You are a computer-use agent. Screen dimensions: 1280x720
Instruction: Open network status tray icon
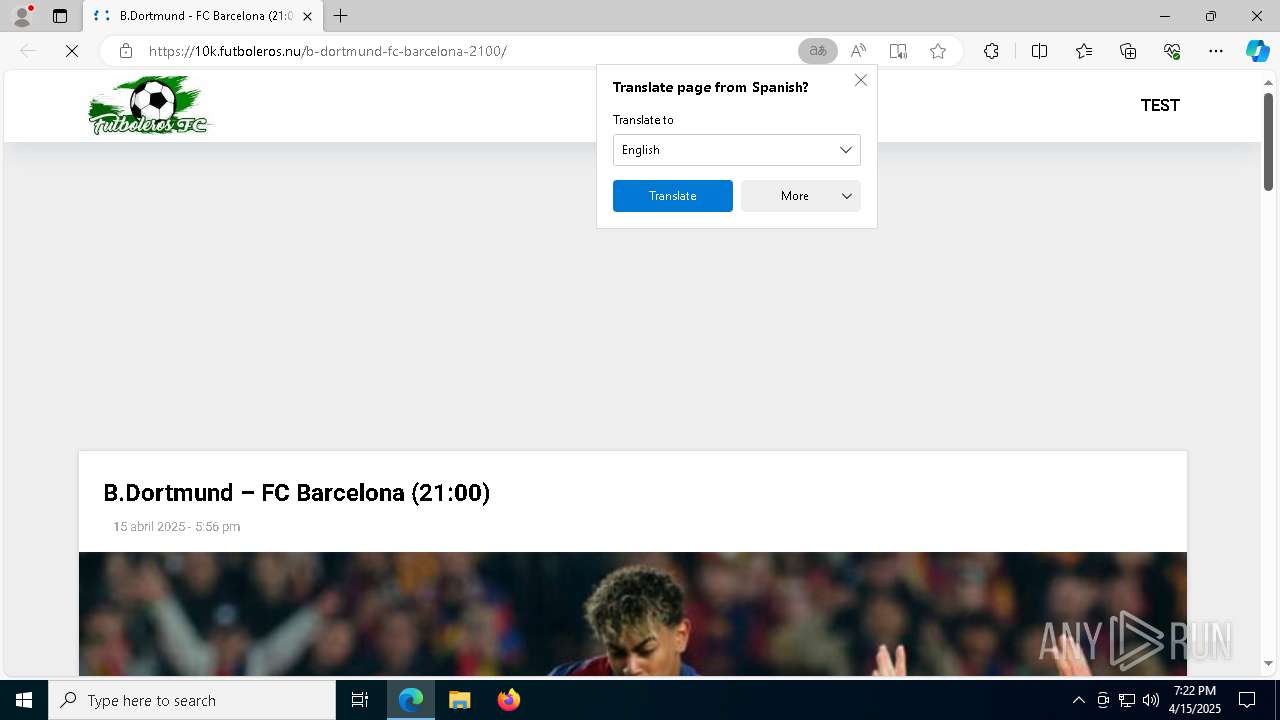pyautogui.click(x=1127, y=700)
